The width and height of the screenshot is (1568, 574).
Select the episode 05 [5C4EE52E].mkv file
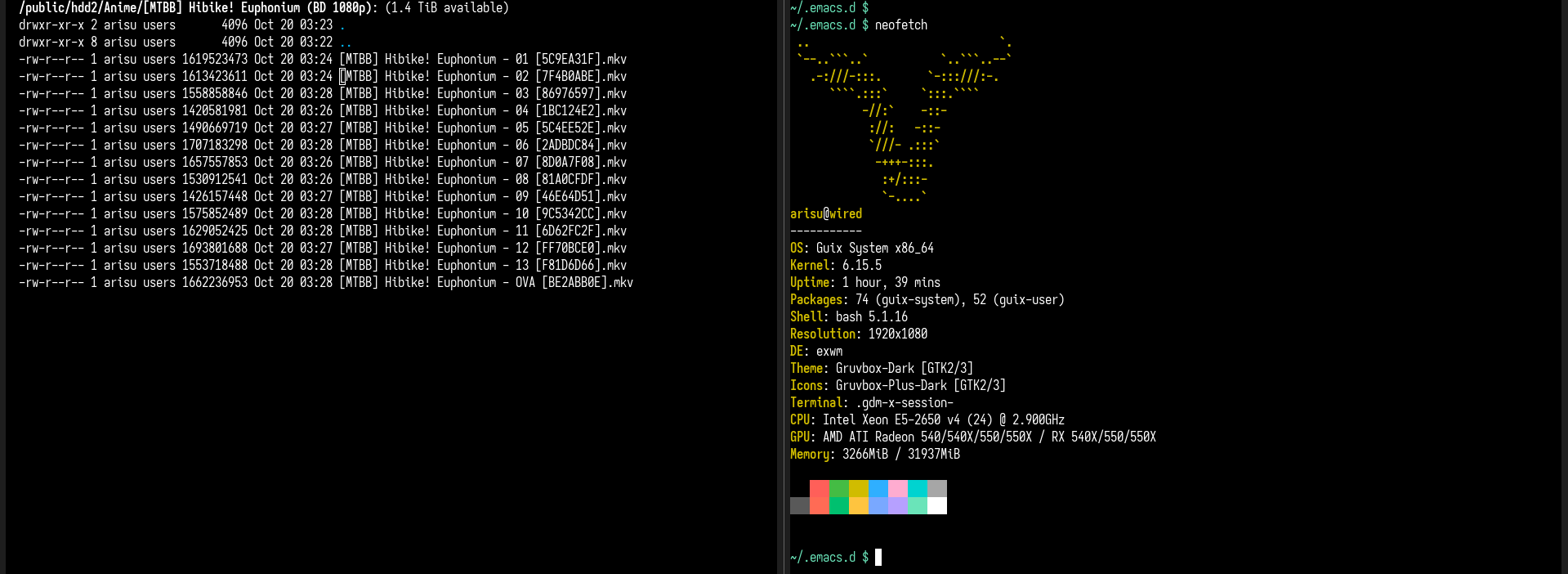tap(483, 128)
